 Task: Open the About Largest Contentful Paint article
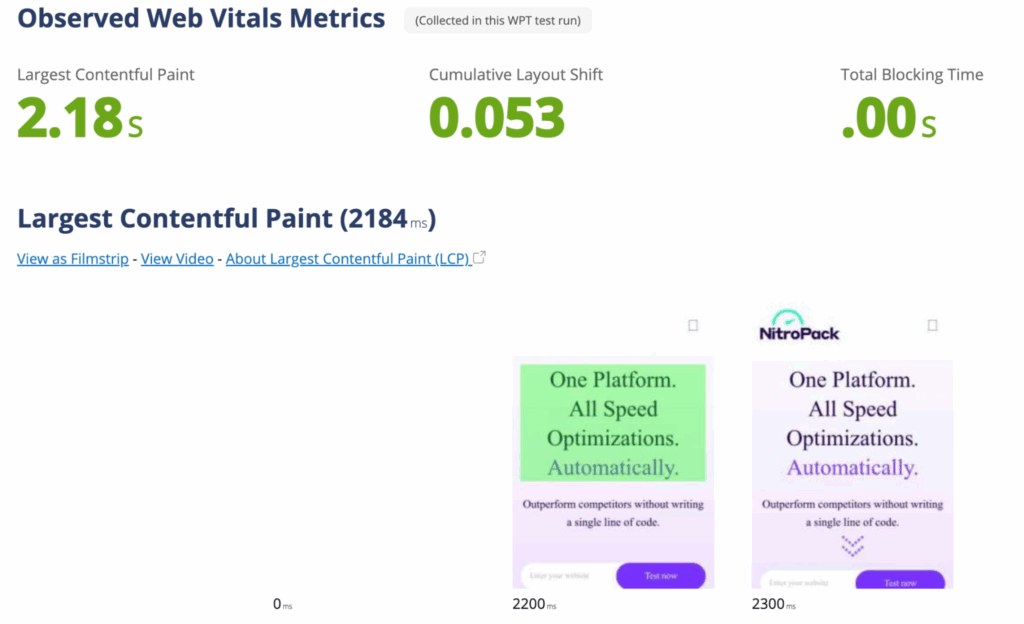[x=346, y=258]
